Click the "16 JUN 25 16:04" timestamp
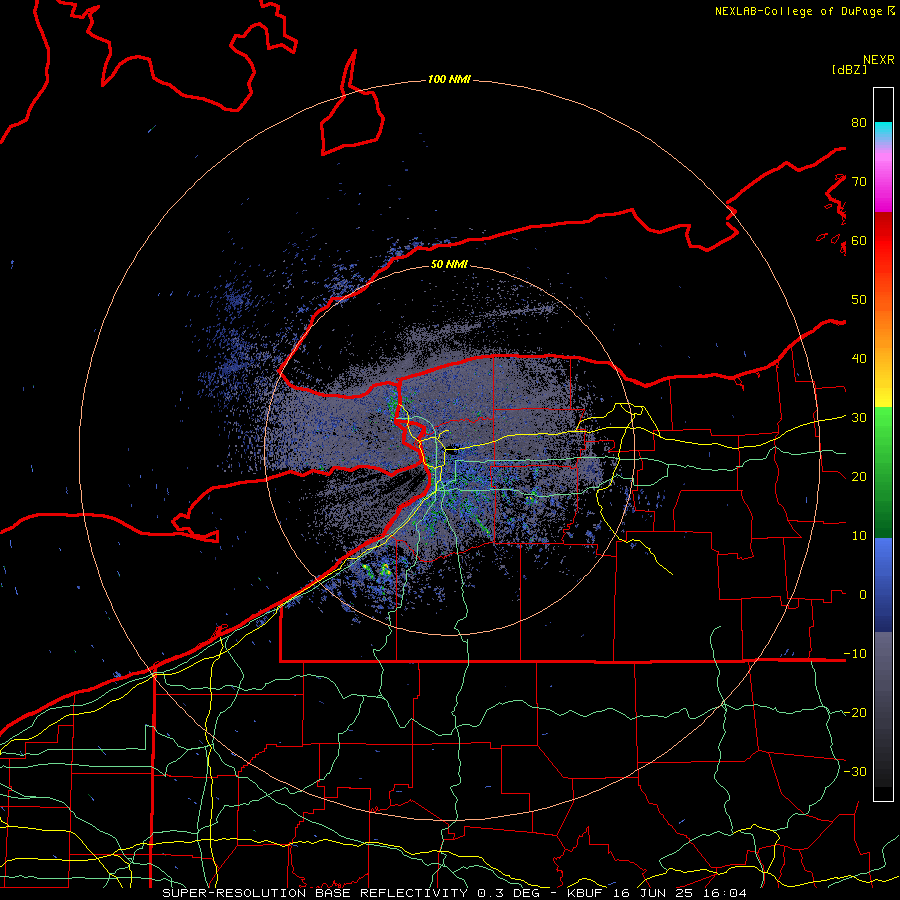Viewport: 900px width, 900px height. [680, 893]
